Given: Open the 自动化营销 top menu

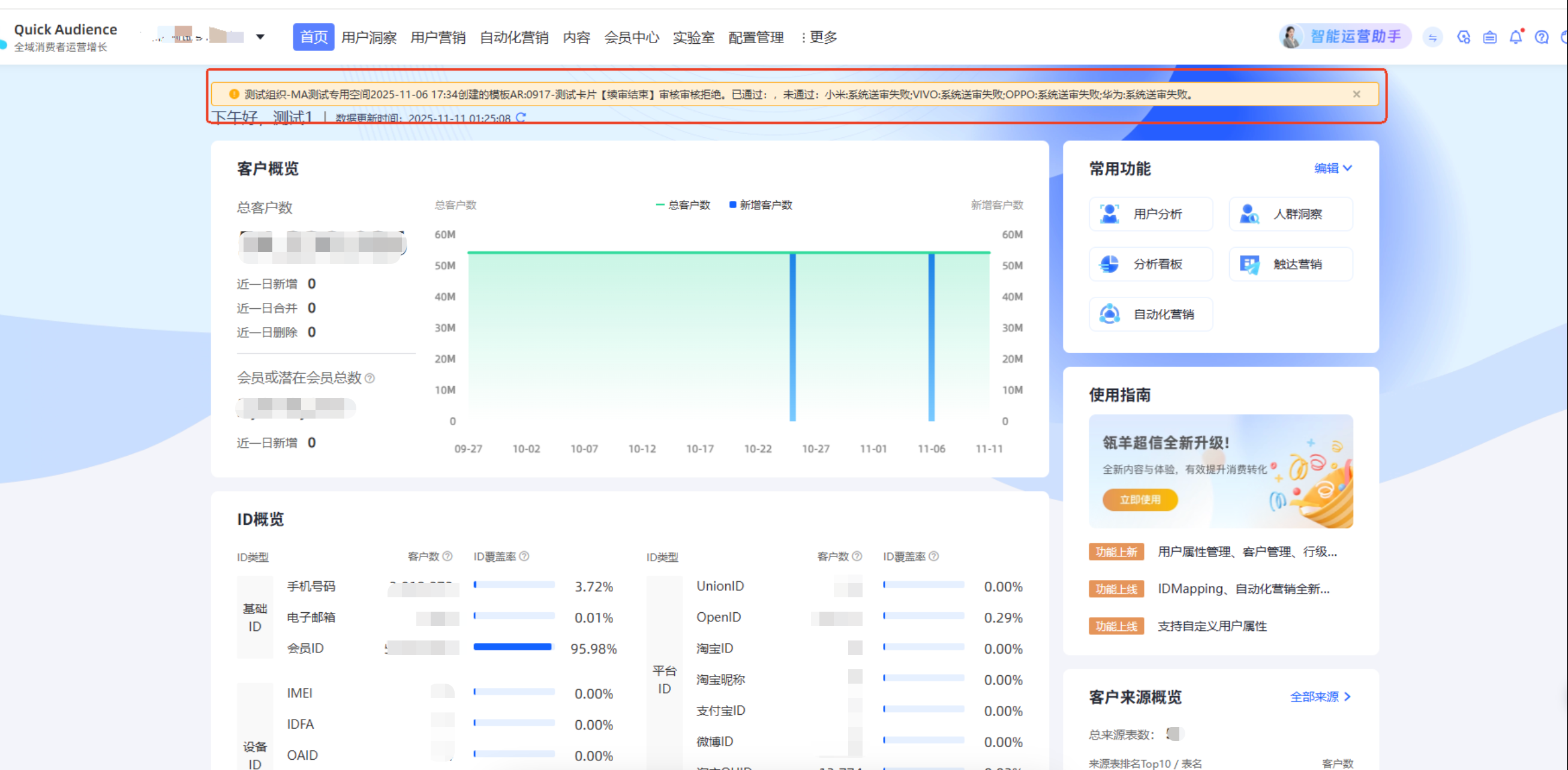Looking at the screenshot, I should point(513,38).
